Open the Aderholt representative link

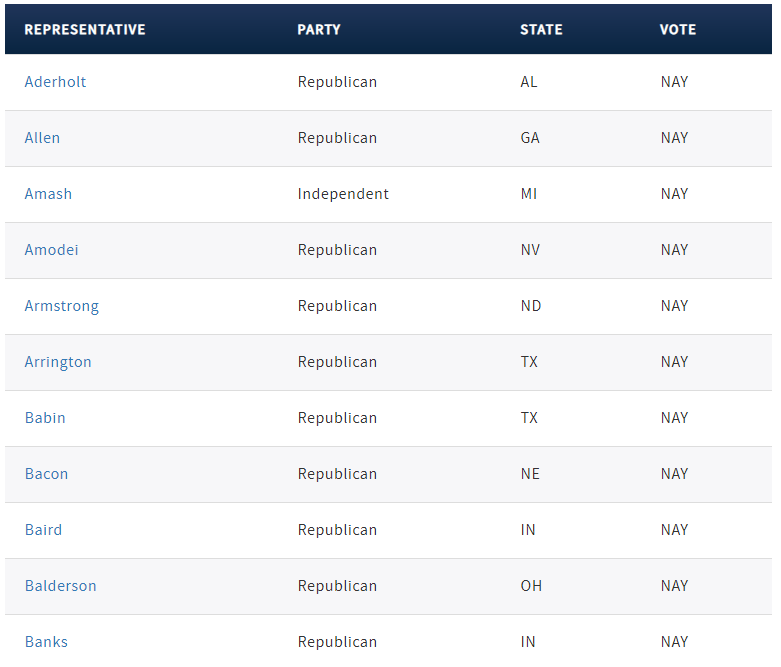tap(55, 82)
